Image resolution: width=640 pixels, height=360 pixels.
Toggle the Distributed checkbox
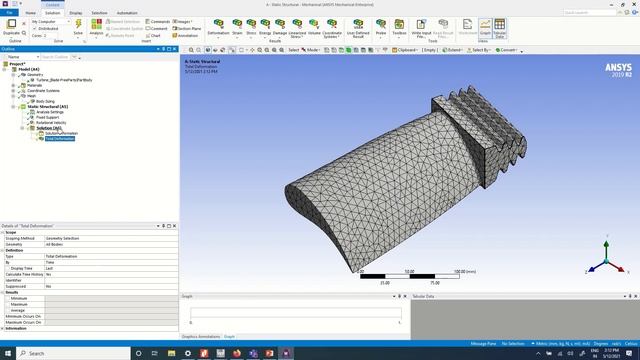35,29
